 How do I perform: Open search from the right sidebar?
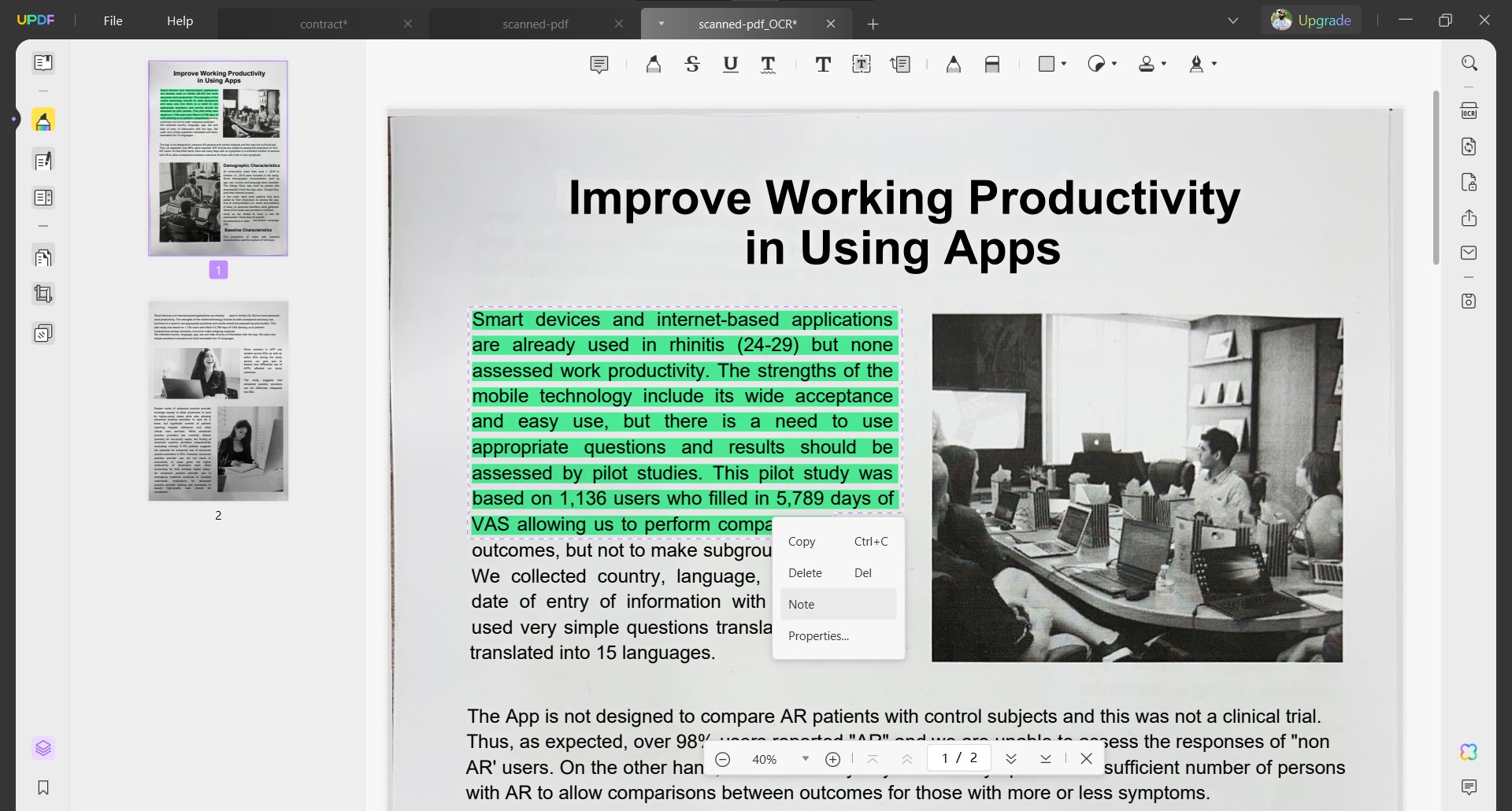(x=1469, y=62)
